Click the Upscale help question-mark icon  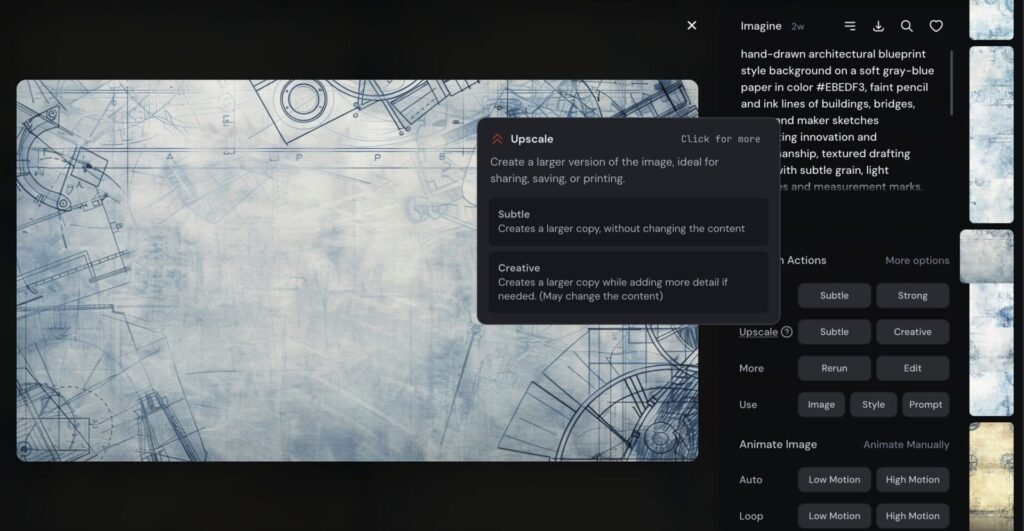coord(787,332)
